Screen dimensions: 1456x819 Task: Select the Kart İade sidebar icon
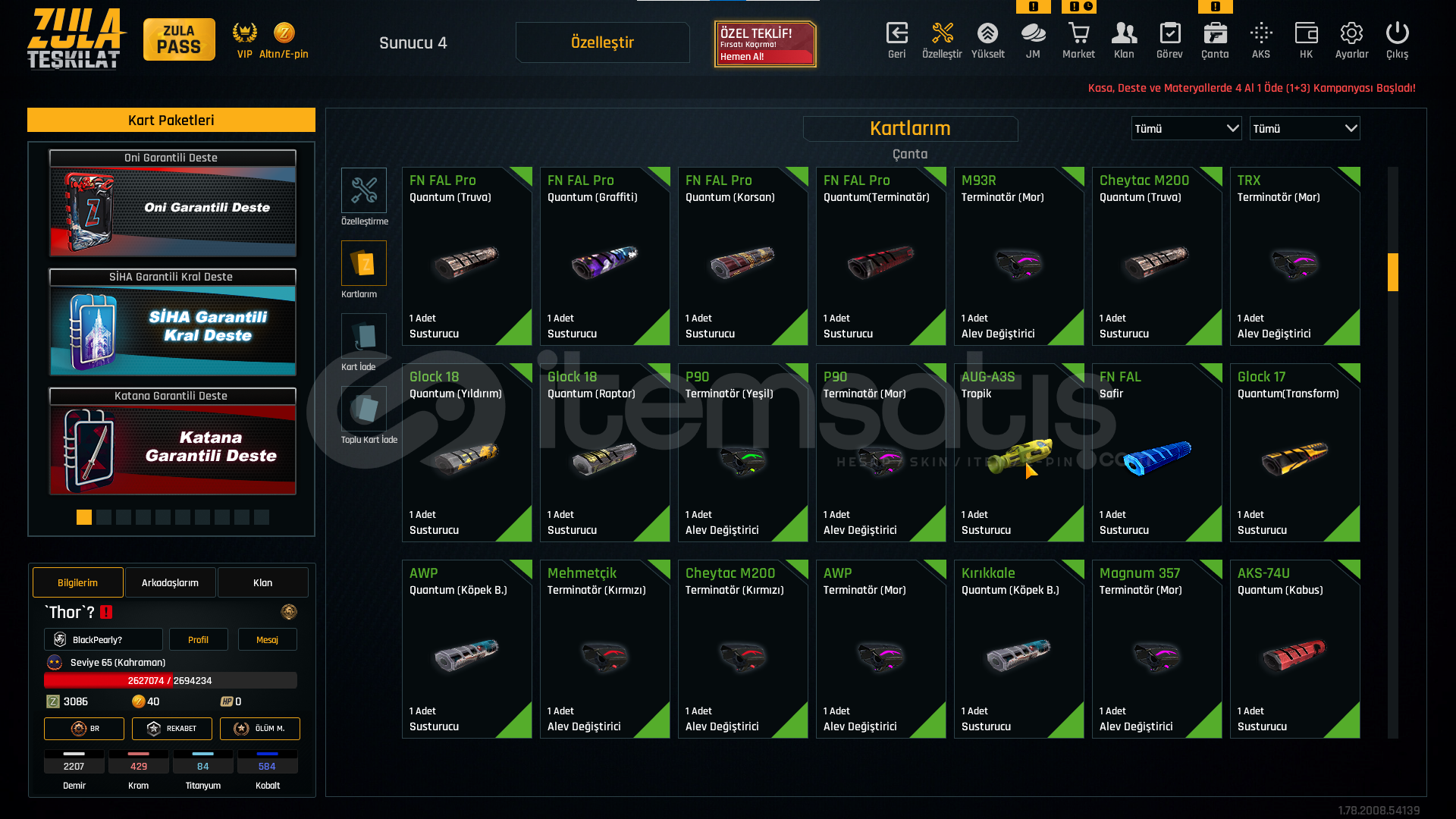364,336
